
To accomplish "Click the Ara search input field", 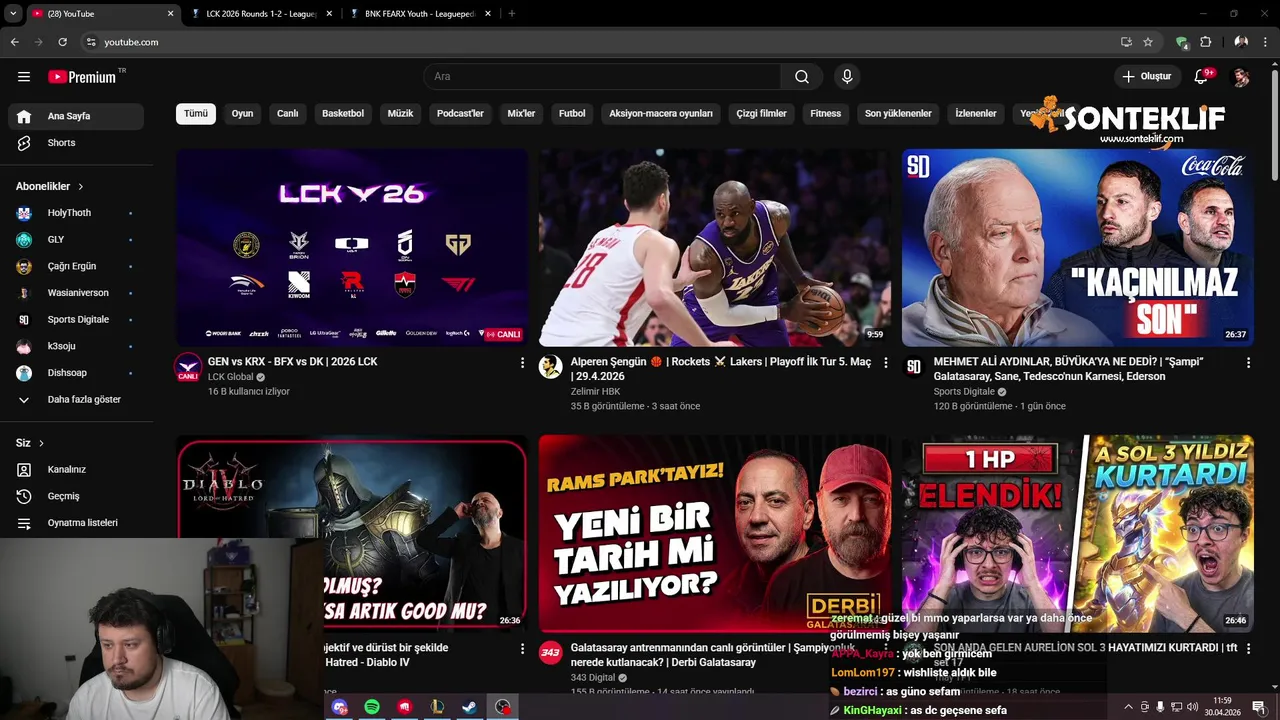I will (x=602, y=77).
